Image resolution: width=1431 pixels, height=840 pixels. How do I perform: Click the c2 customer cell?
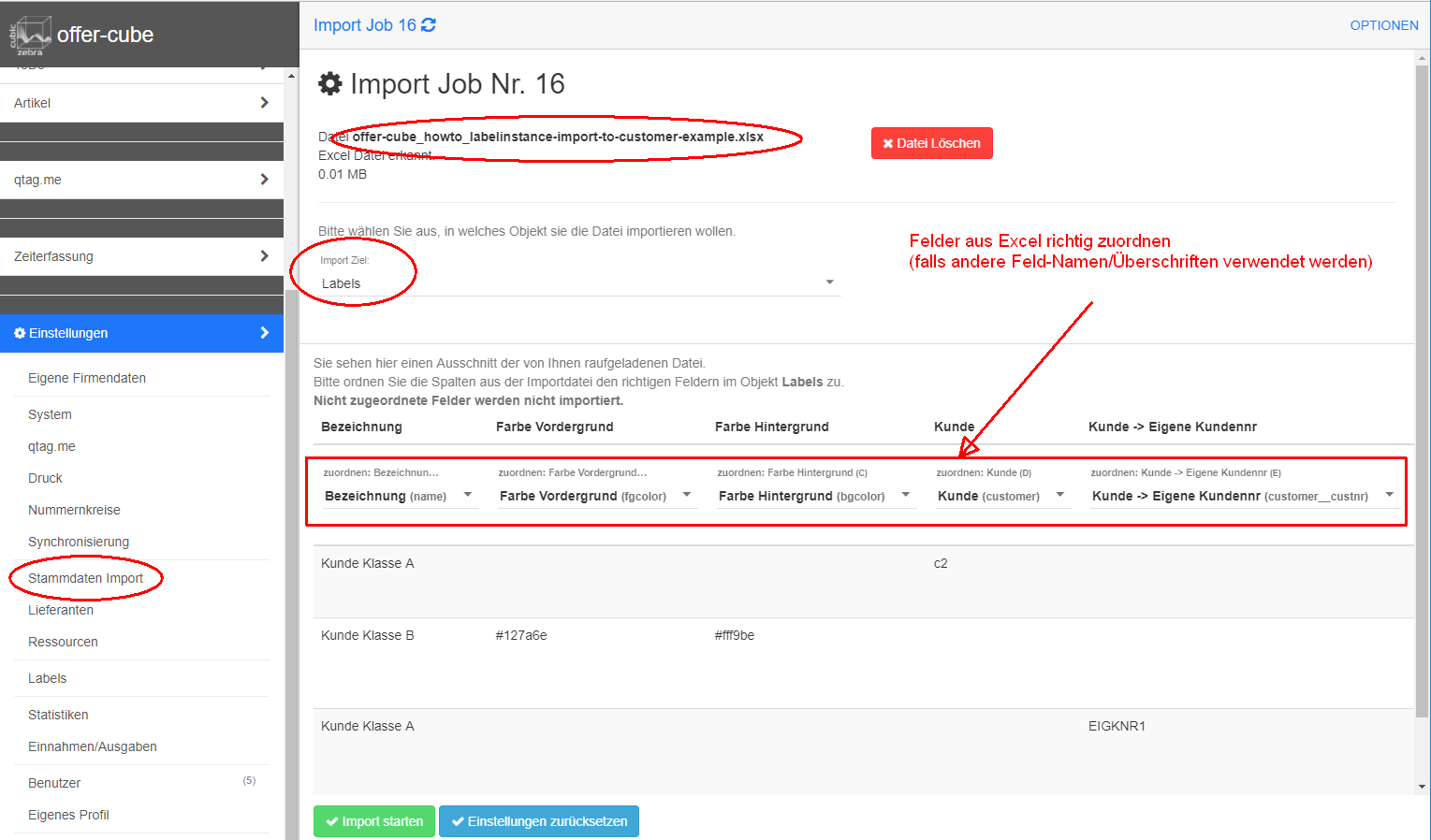(x=941, y=563)
